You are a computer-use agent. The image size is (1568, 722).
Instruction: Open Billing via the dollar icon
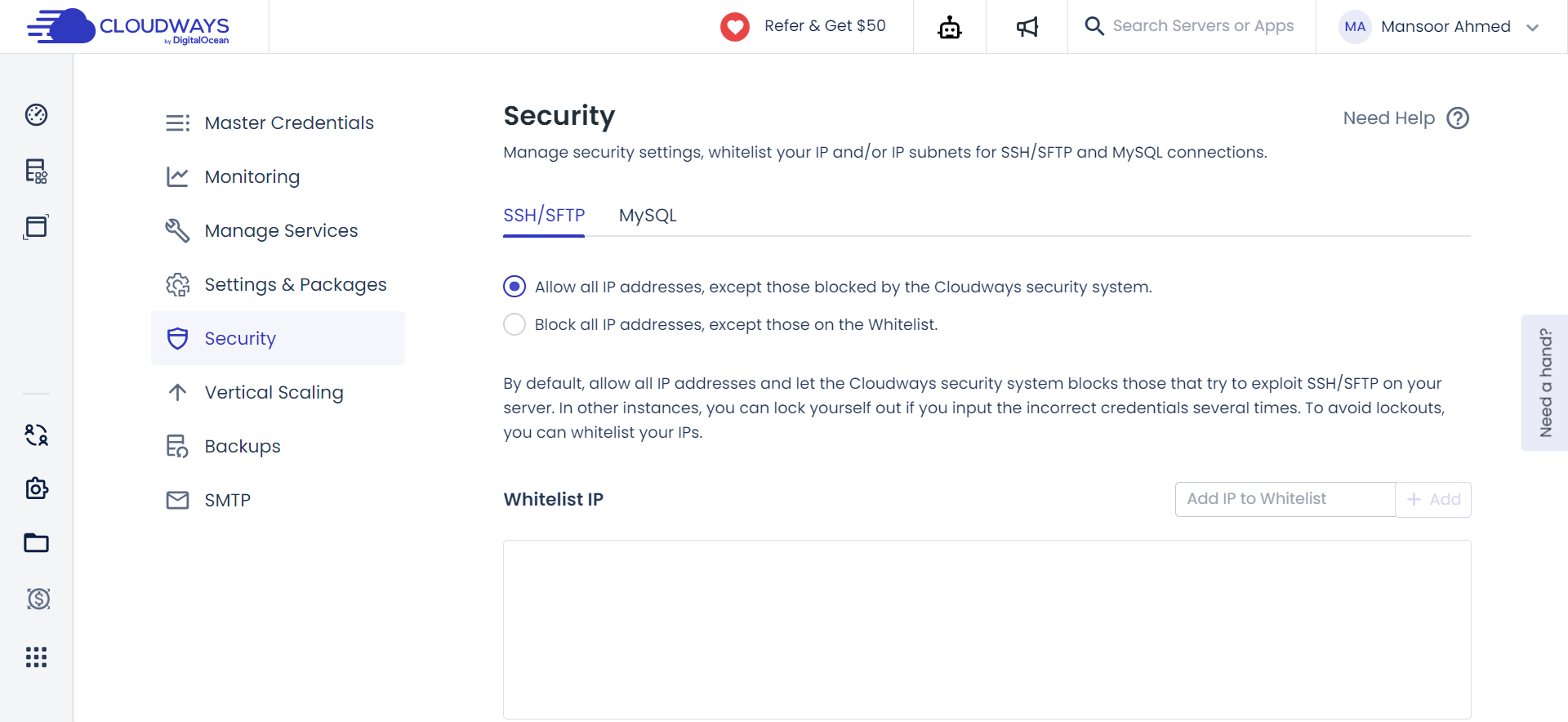pos(36,599)
